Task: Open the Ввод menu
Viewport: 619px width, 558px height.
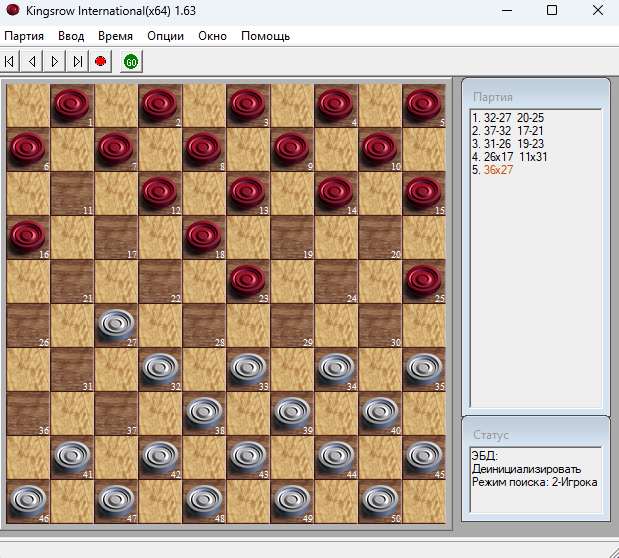Action: point(71,36)
